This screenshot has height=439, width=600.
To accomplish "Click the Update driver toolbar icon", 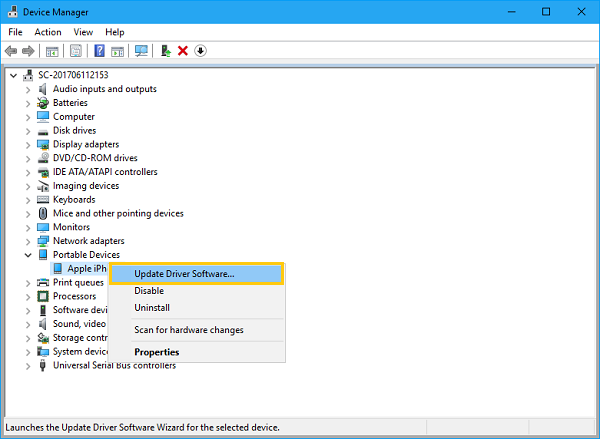I will pos(166,51).
